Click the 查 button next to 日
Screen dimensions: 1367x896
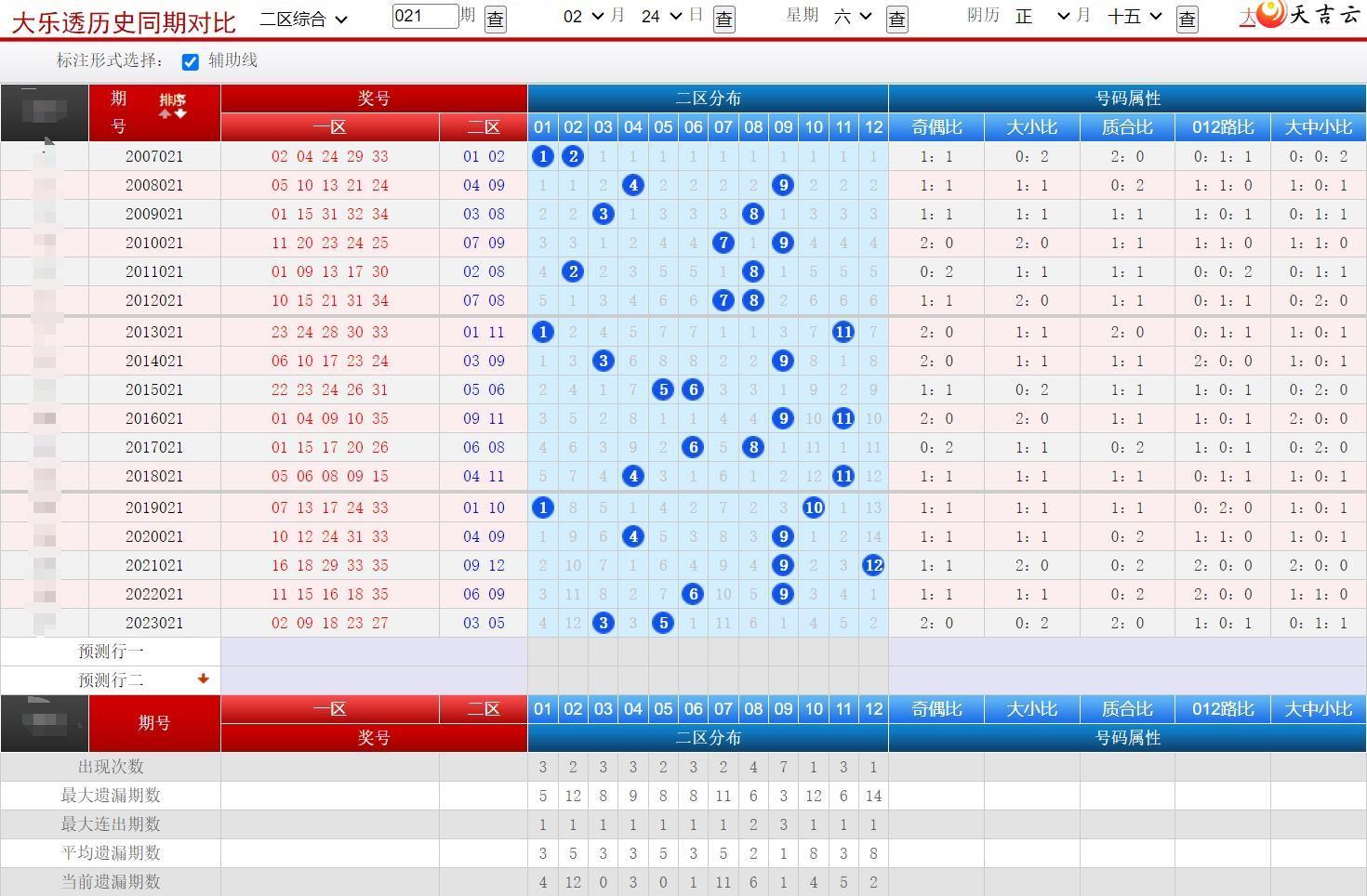(x=723, y=19)
